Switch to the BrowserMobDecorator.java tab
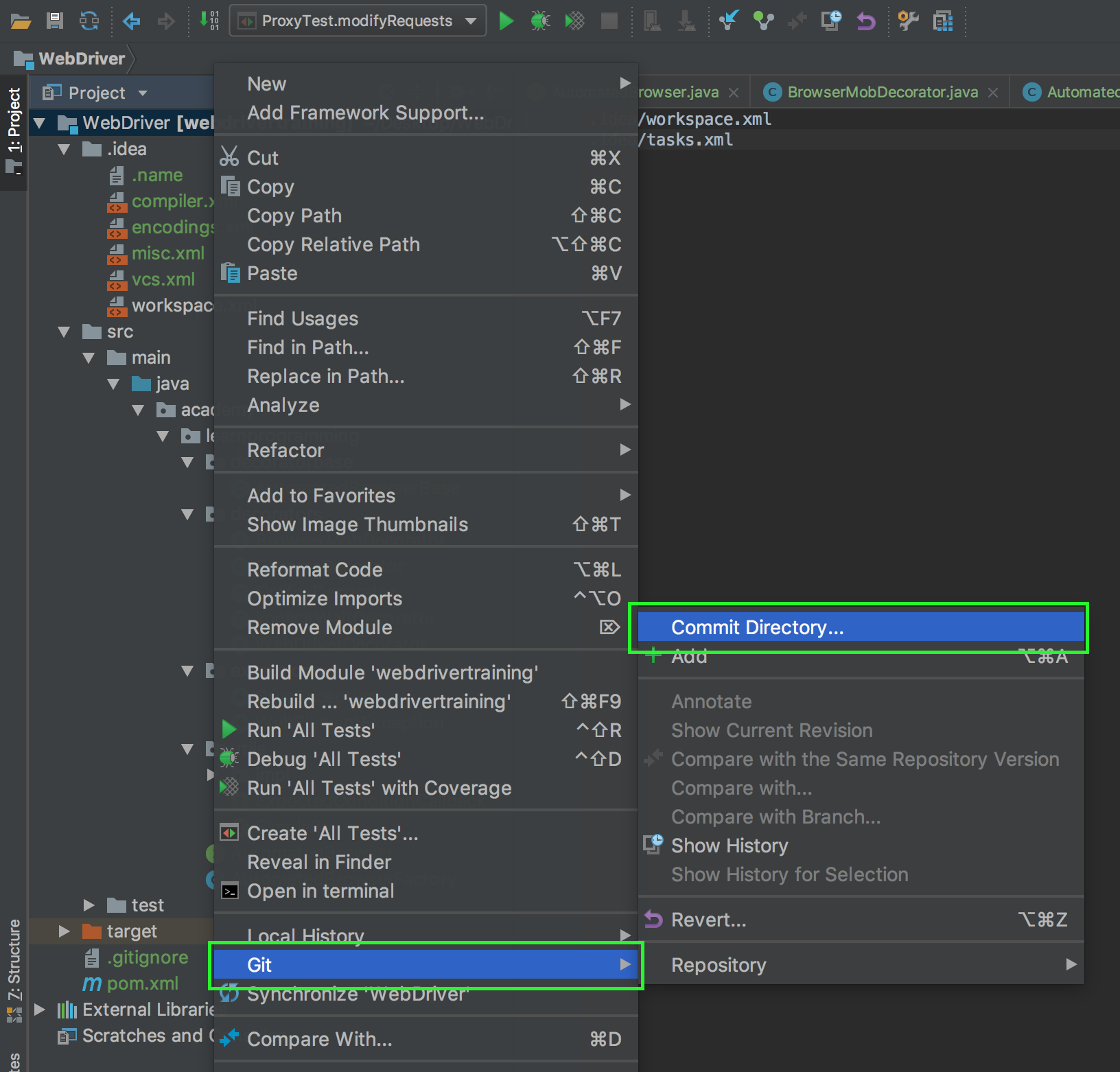The width and height of the screenshot is (1120, 1072). point(882,92)
